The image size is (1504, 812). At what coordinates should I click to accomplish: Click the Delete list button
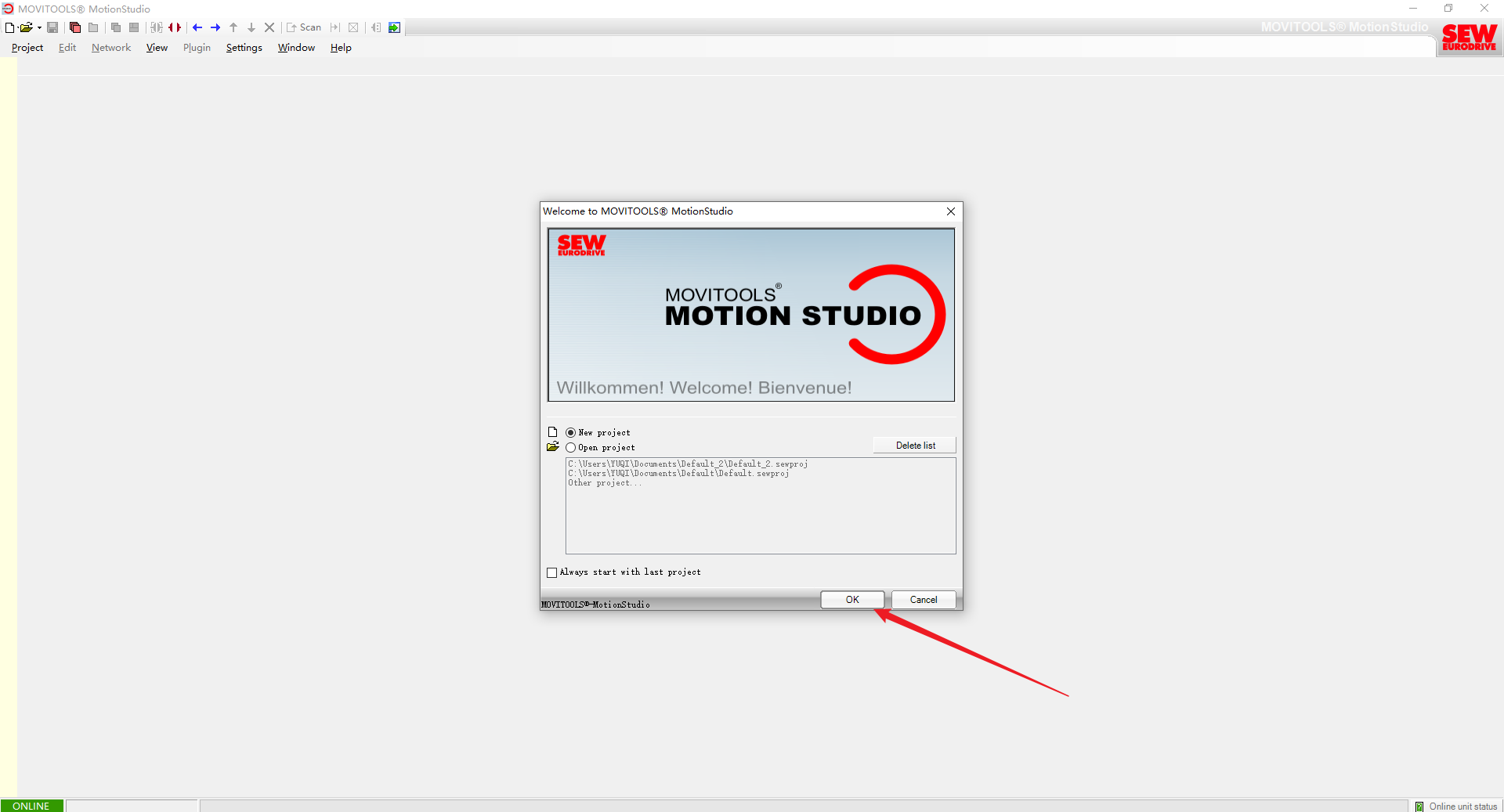(915, 446)
